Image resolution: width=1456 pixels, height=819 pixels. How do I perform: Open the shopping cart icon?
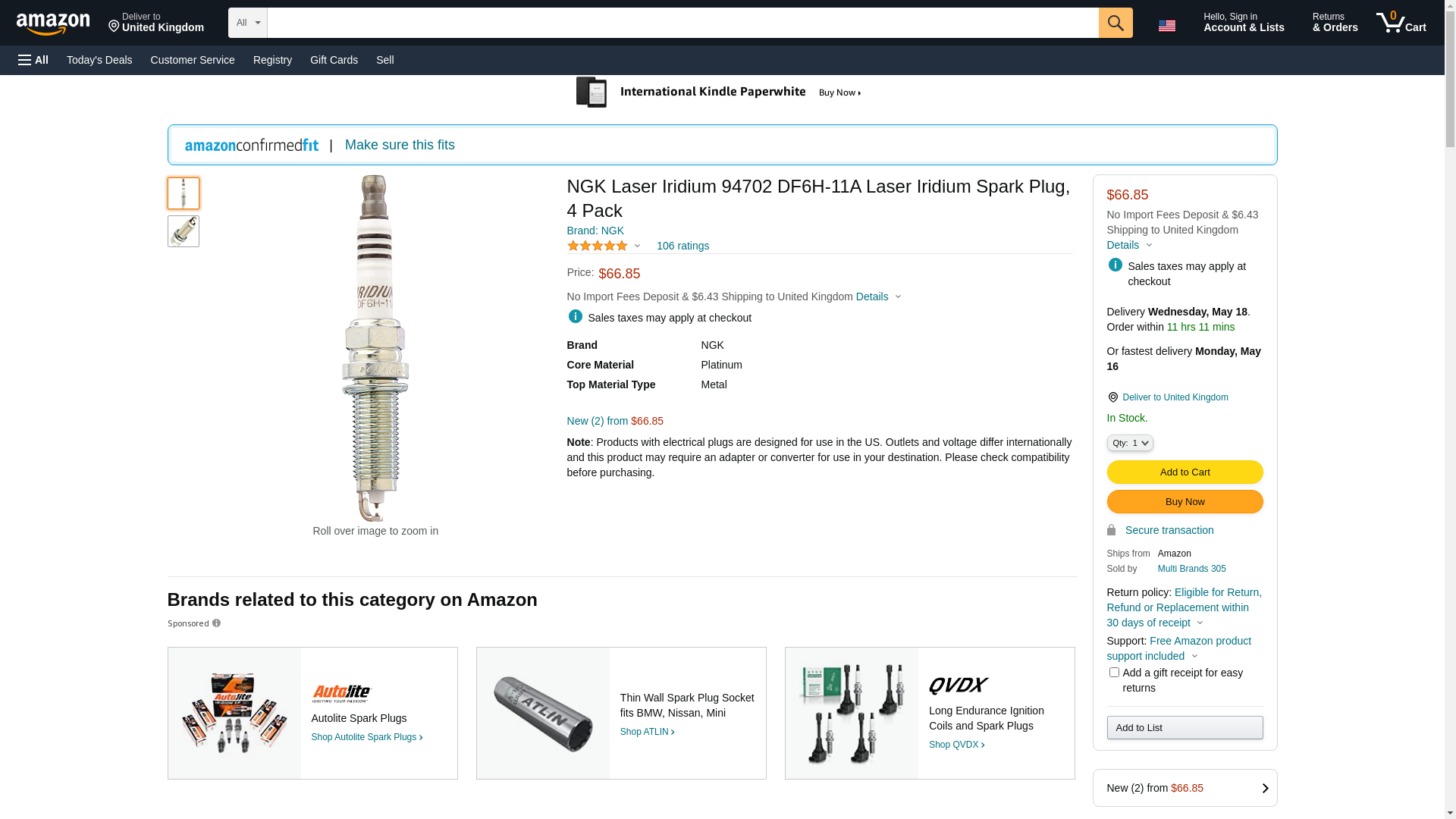(1401, 23)
